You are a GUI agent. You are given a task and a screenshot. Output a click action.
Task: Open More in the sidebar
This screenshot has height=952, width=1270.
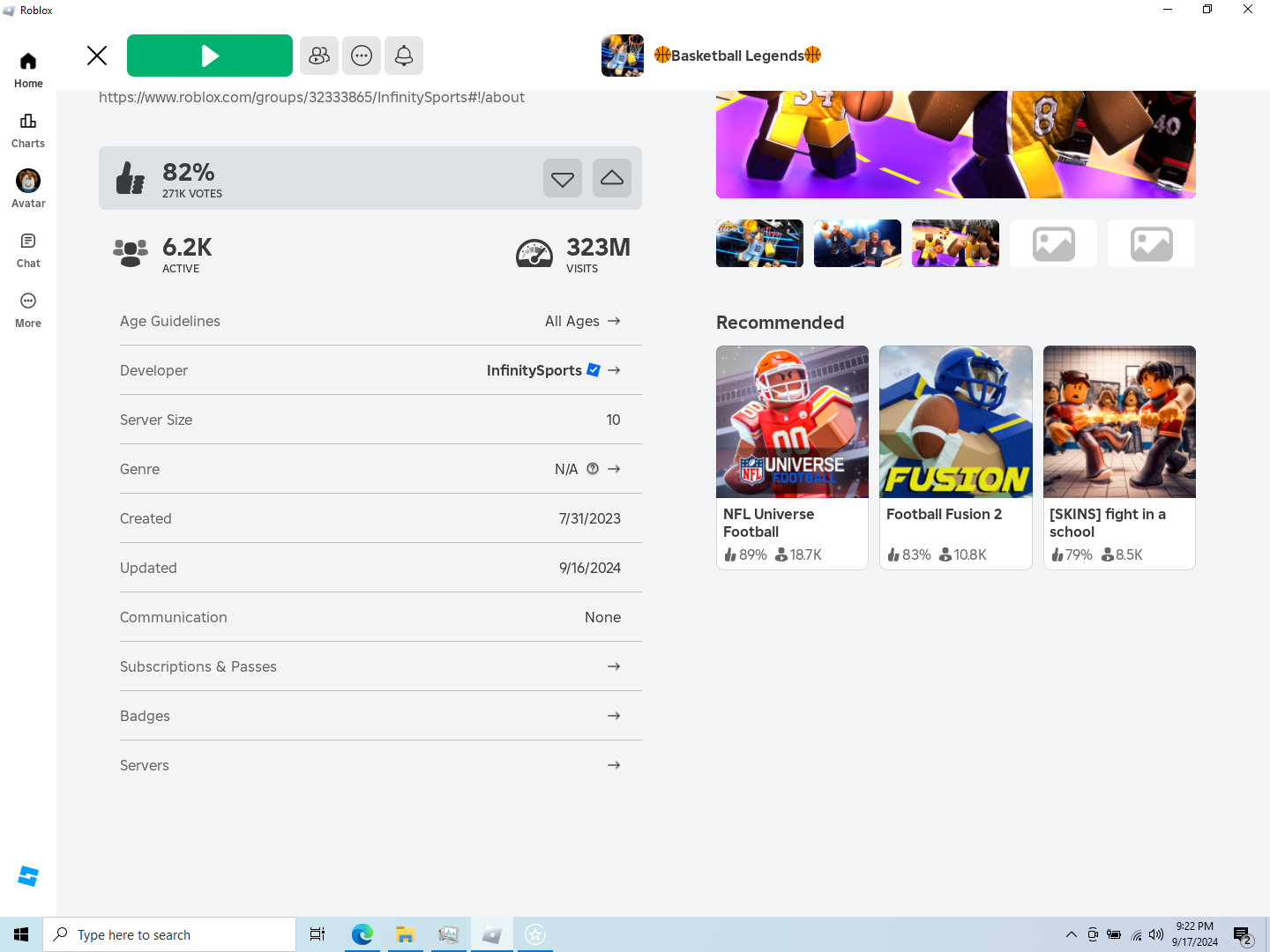pyautogui.click(x=28, y=309)
